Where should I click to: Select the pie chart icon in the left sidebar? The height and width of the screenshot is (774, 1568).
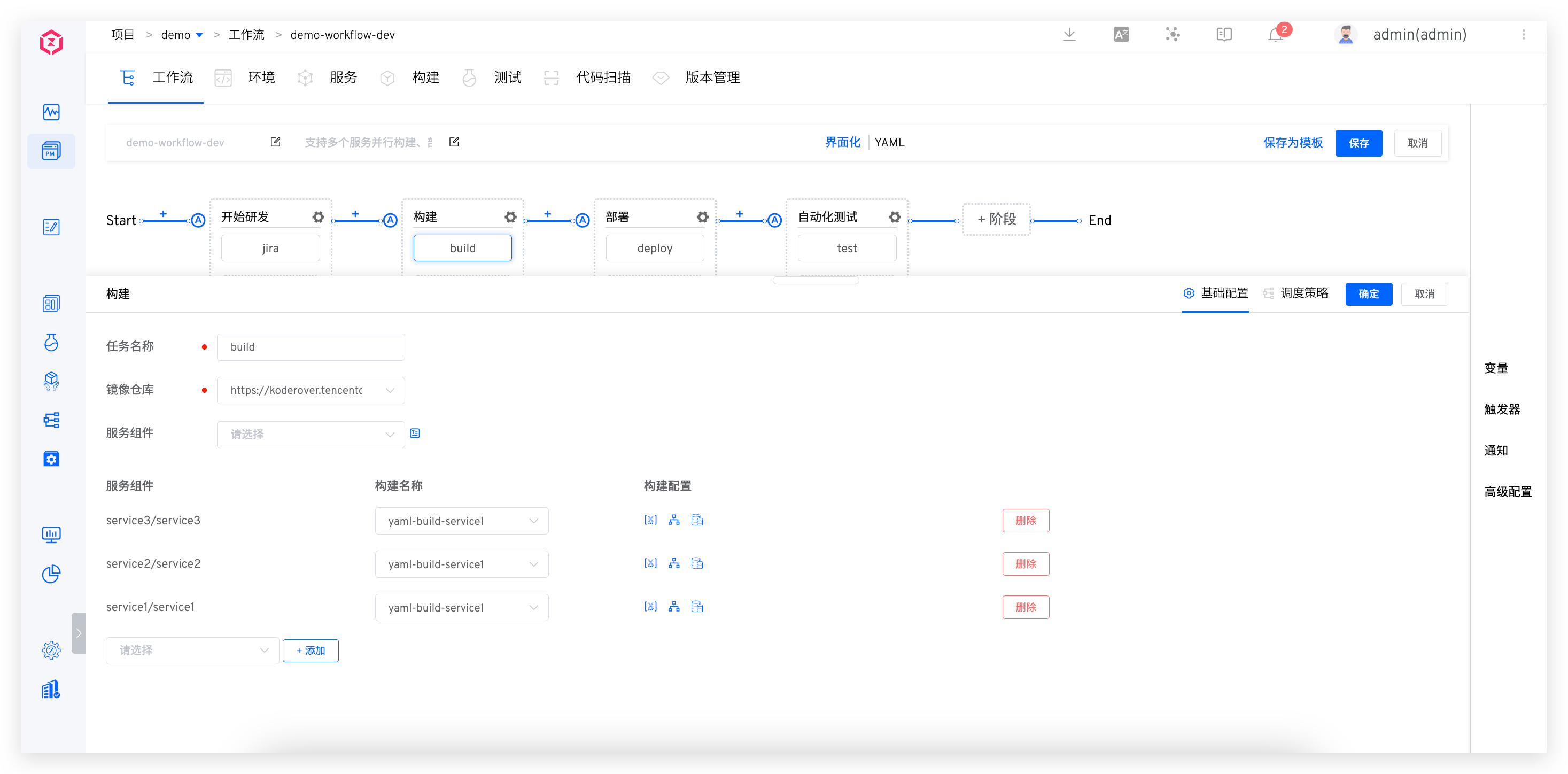(x=52, y=574)
